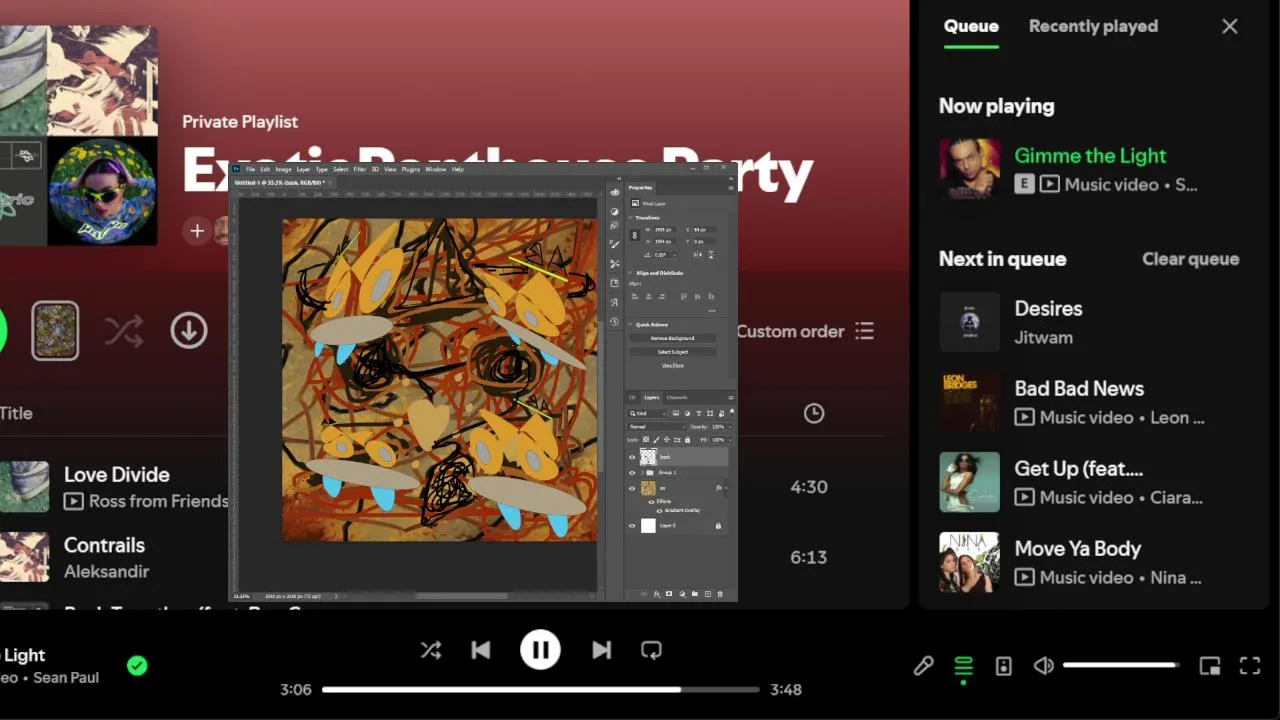Image resolution: width=1280 pixels, height=720 pixels.
Task: Mute the volume speaker icon
Action: pyautogui.click(x=1044, y=666)
